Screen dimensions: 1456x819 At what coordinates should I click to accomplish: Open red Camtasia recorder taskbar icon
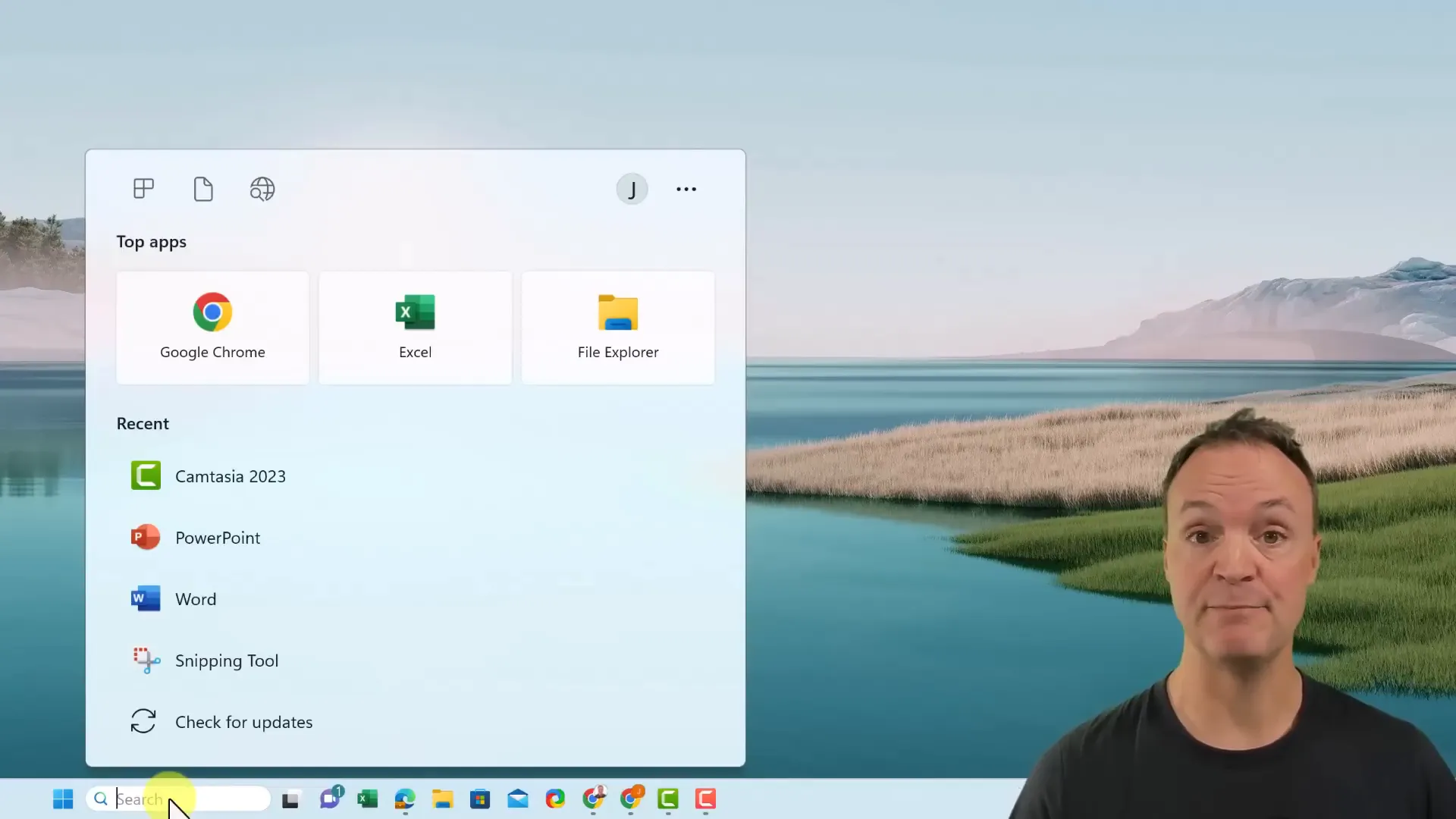pyautogui.click(x=705, y=799)
